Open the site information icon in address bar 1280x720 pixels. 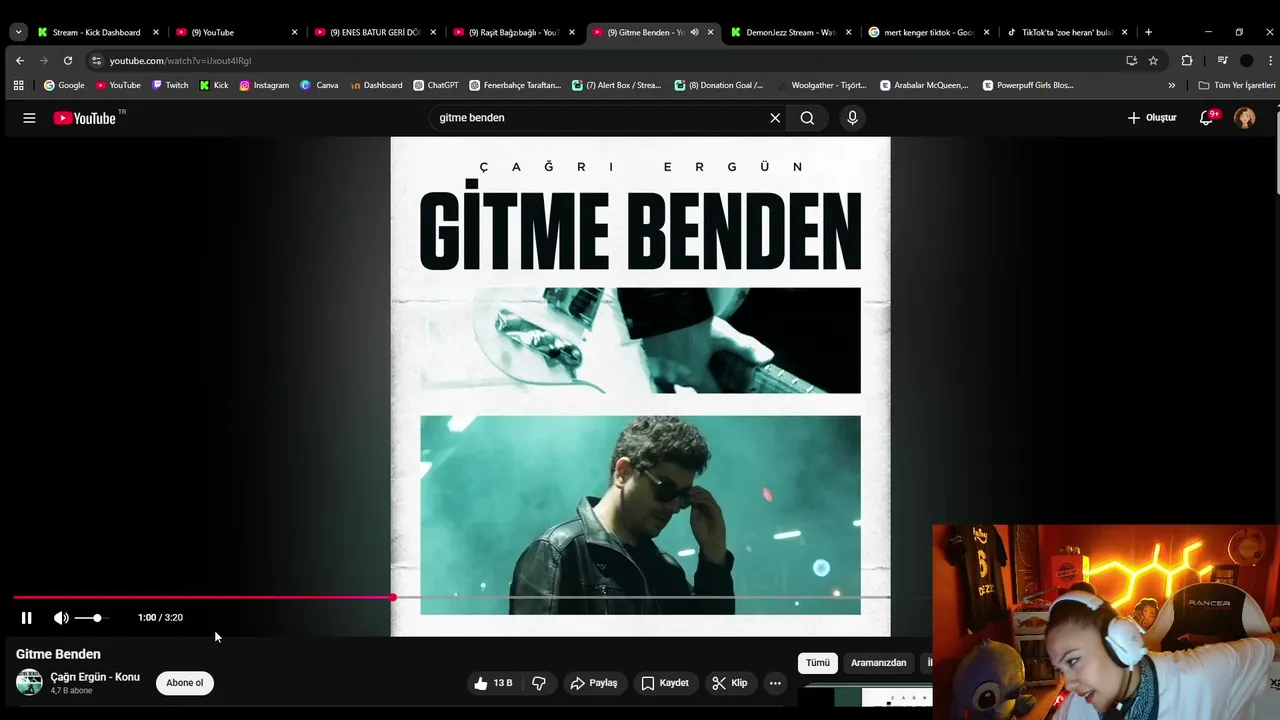click(x=96, y=60)
